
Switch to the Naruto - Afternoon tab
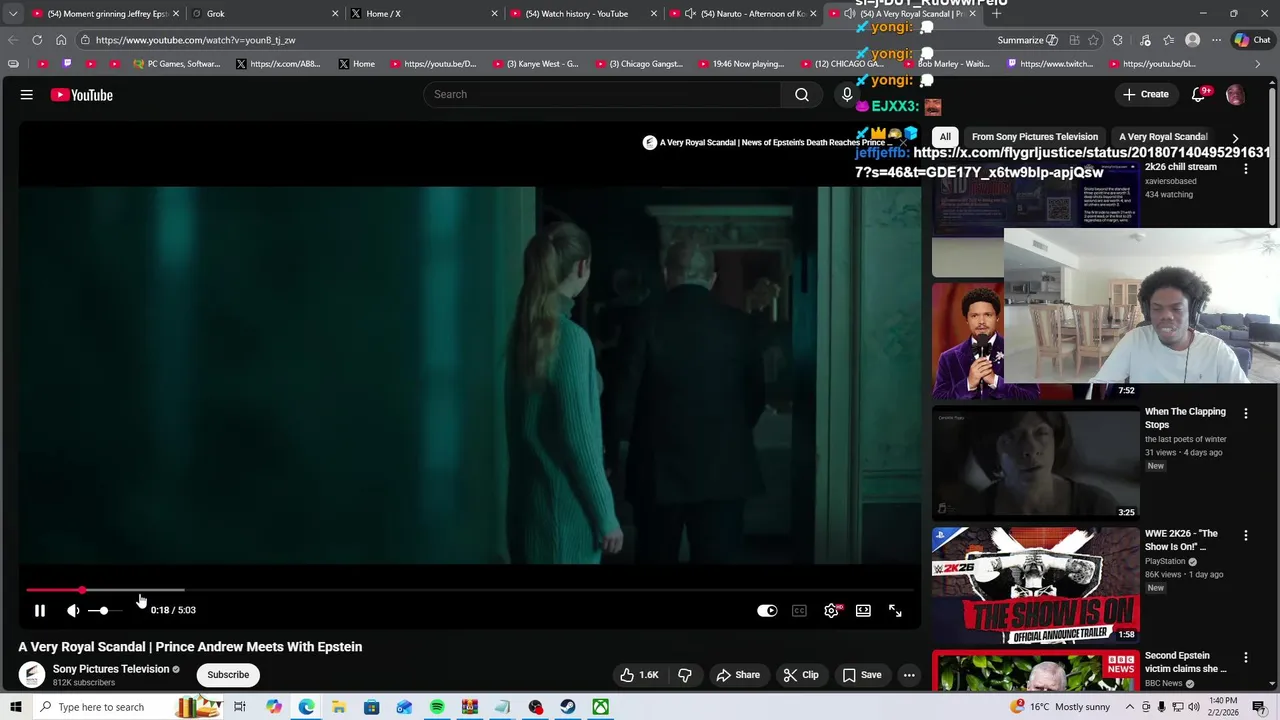(x=742, y=14)
